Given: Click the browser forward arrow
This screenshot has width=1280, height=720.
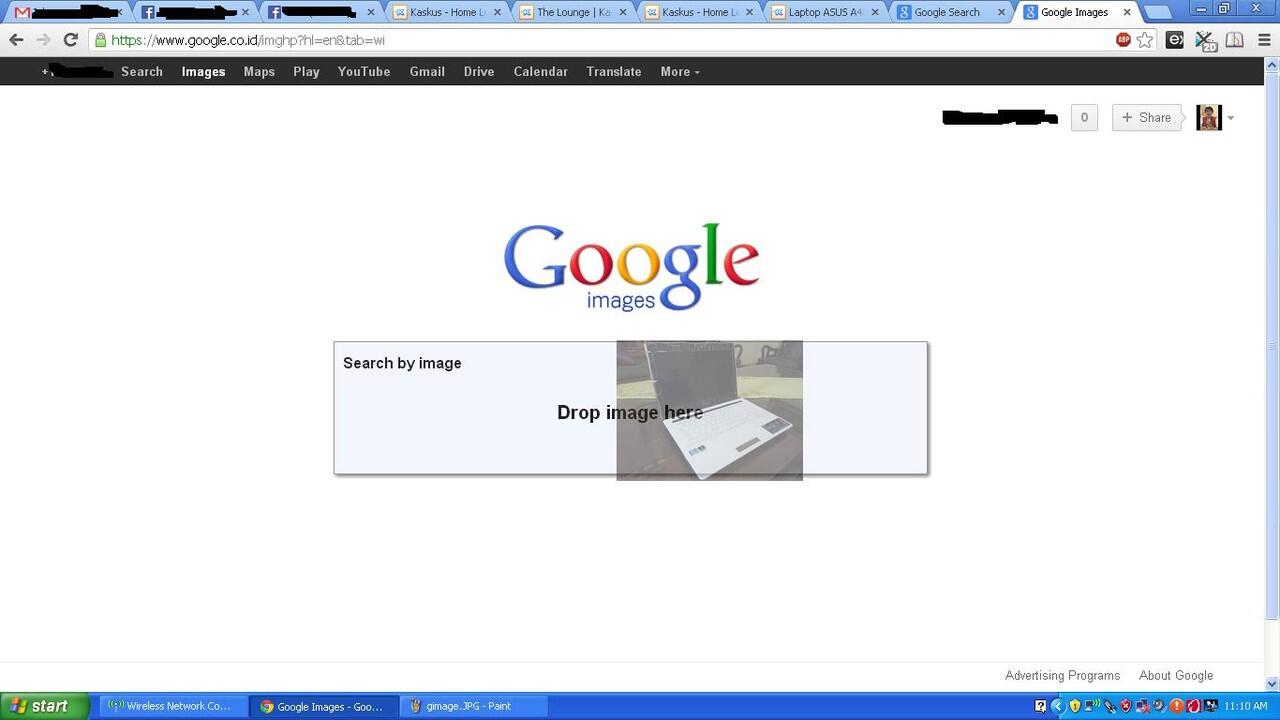Looking at the screenshot, I should pos(43,40).
